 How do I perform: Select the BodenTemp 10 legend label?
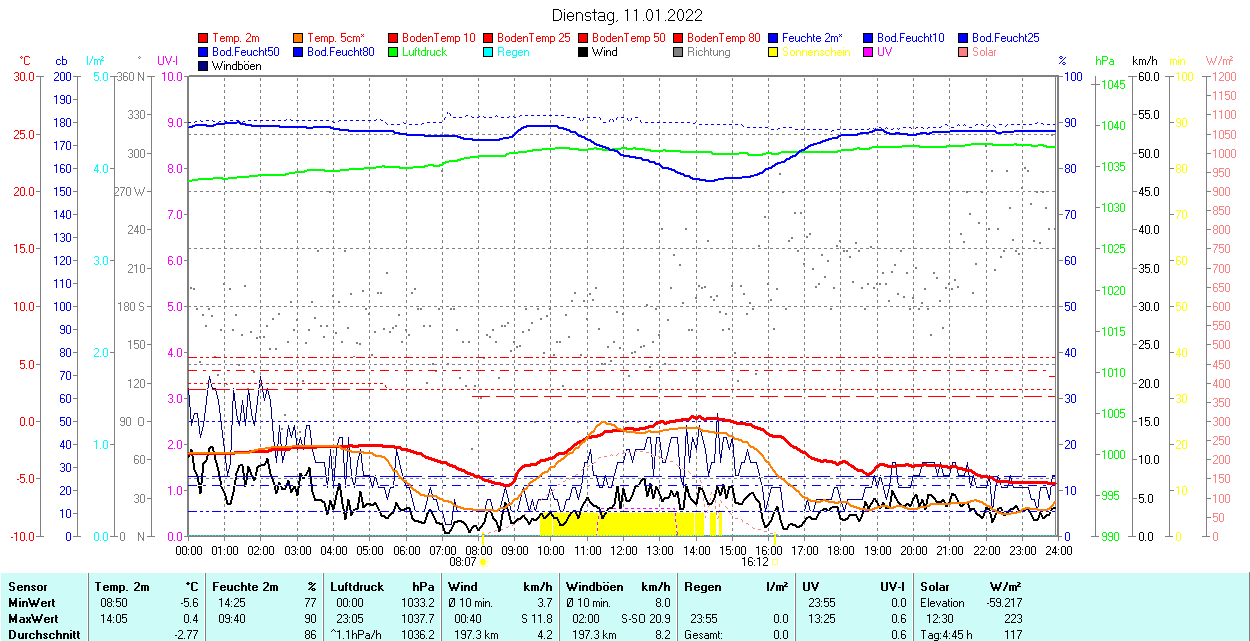(439, 38)
